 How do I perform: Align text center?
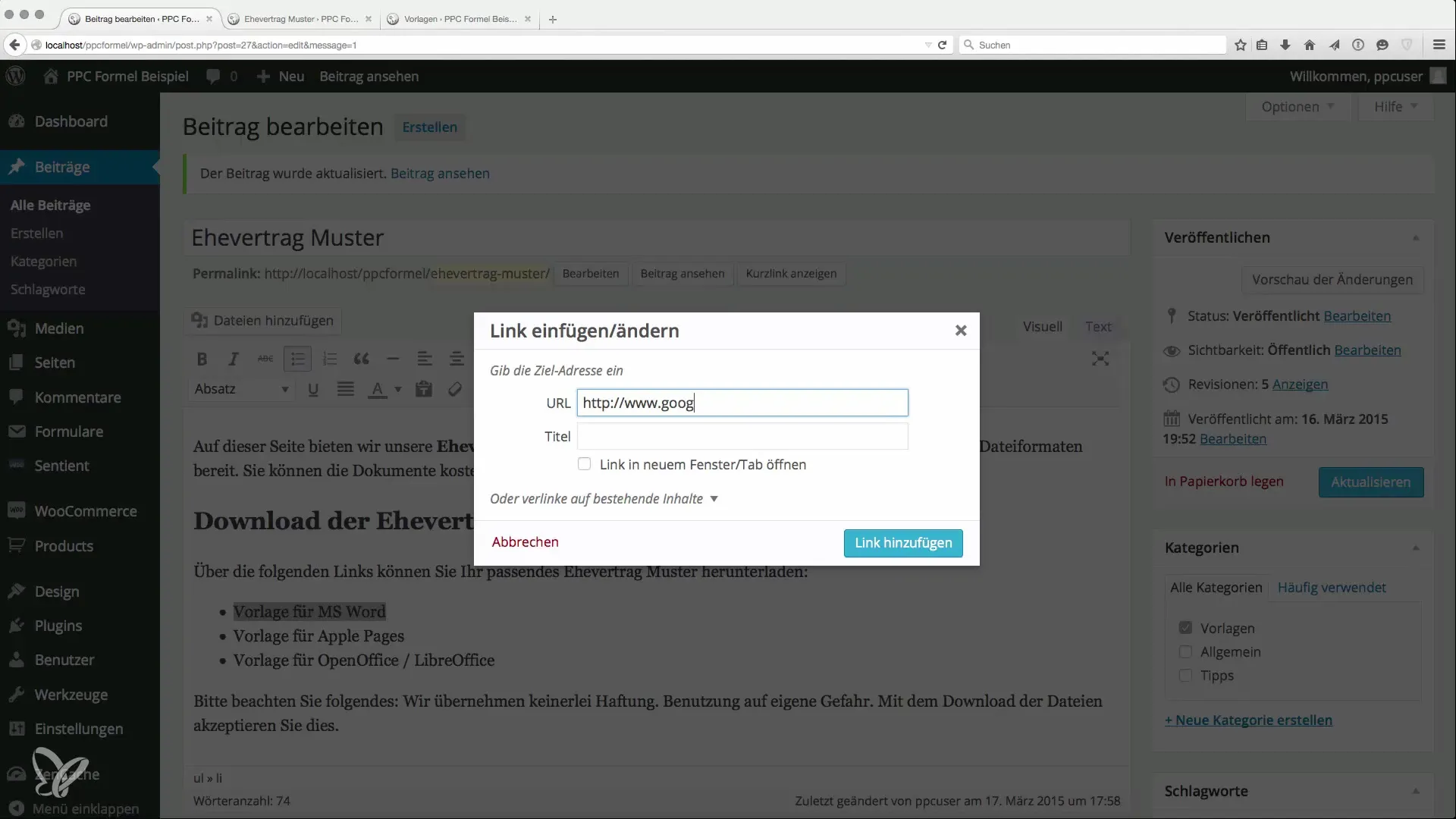point(457,359)
